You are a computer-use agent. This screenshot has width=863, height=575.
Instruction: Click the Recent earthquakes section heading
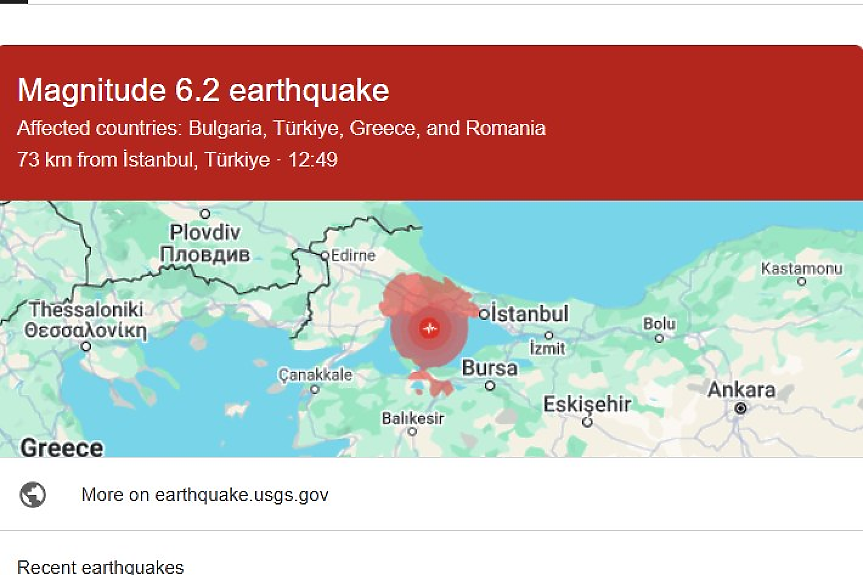click(x=100, y=566)
